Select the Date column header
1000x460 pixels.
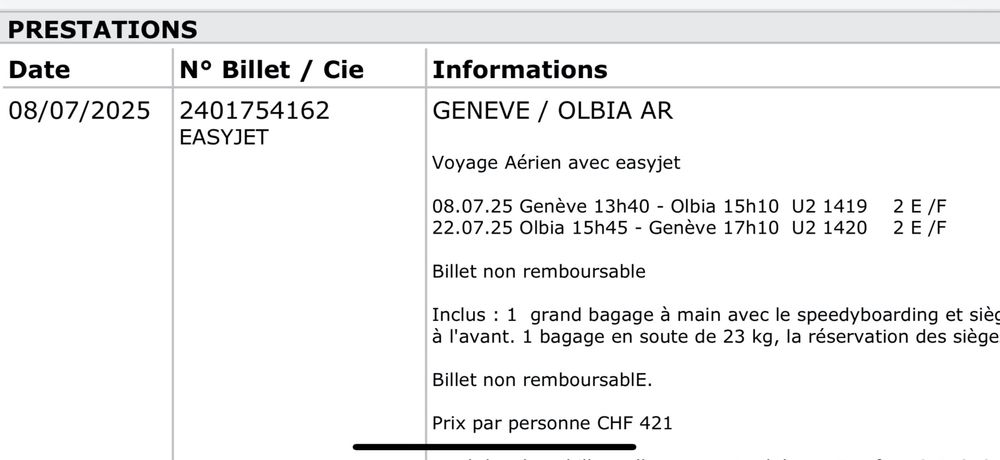[39, 70]
